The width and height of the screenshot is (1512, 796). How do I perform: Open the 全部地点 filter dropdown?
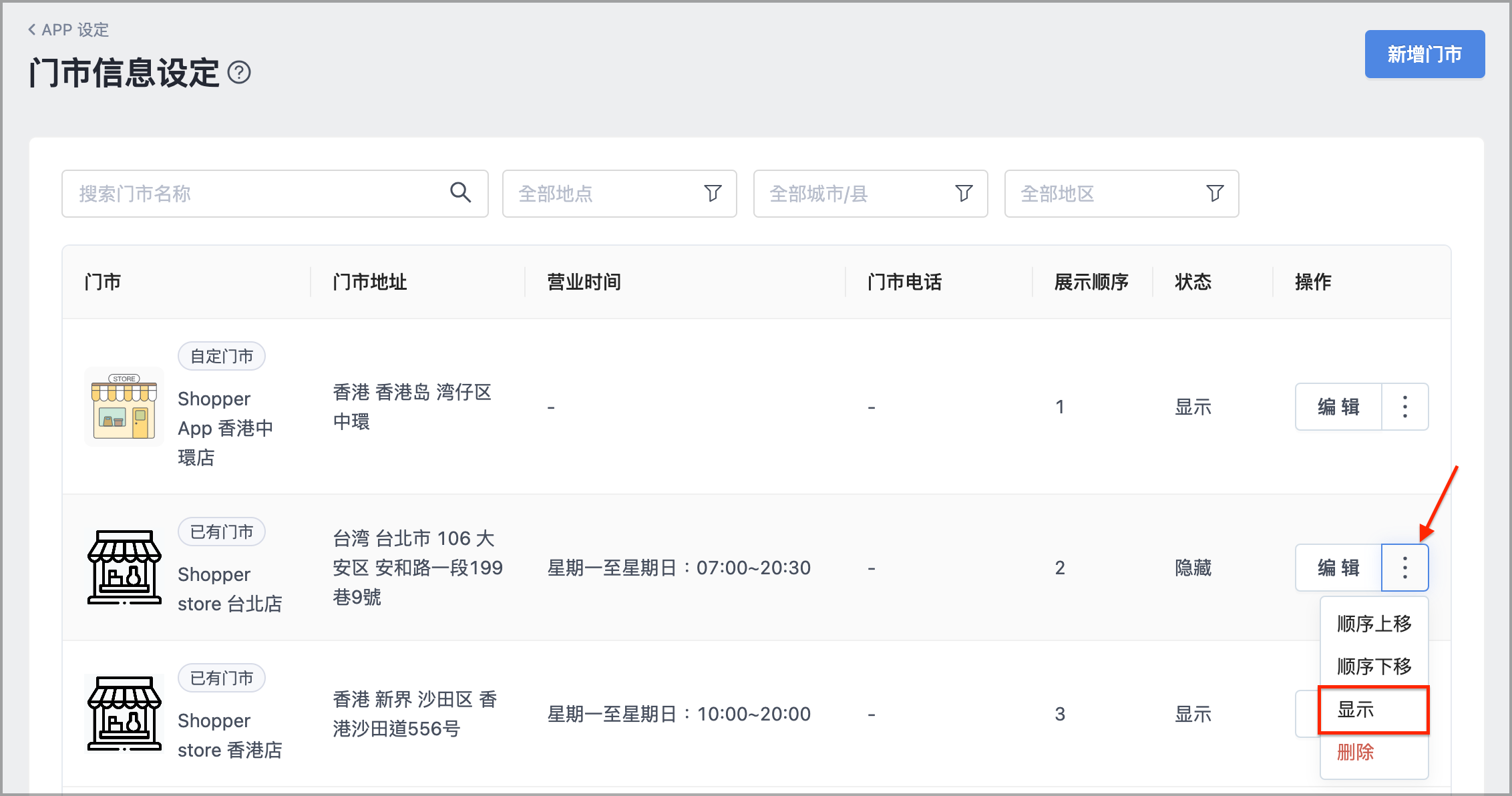[x=619, y=194]
